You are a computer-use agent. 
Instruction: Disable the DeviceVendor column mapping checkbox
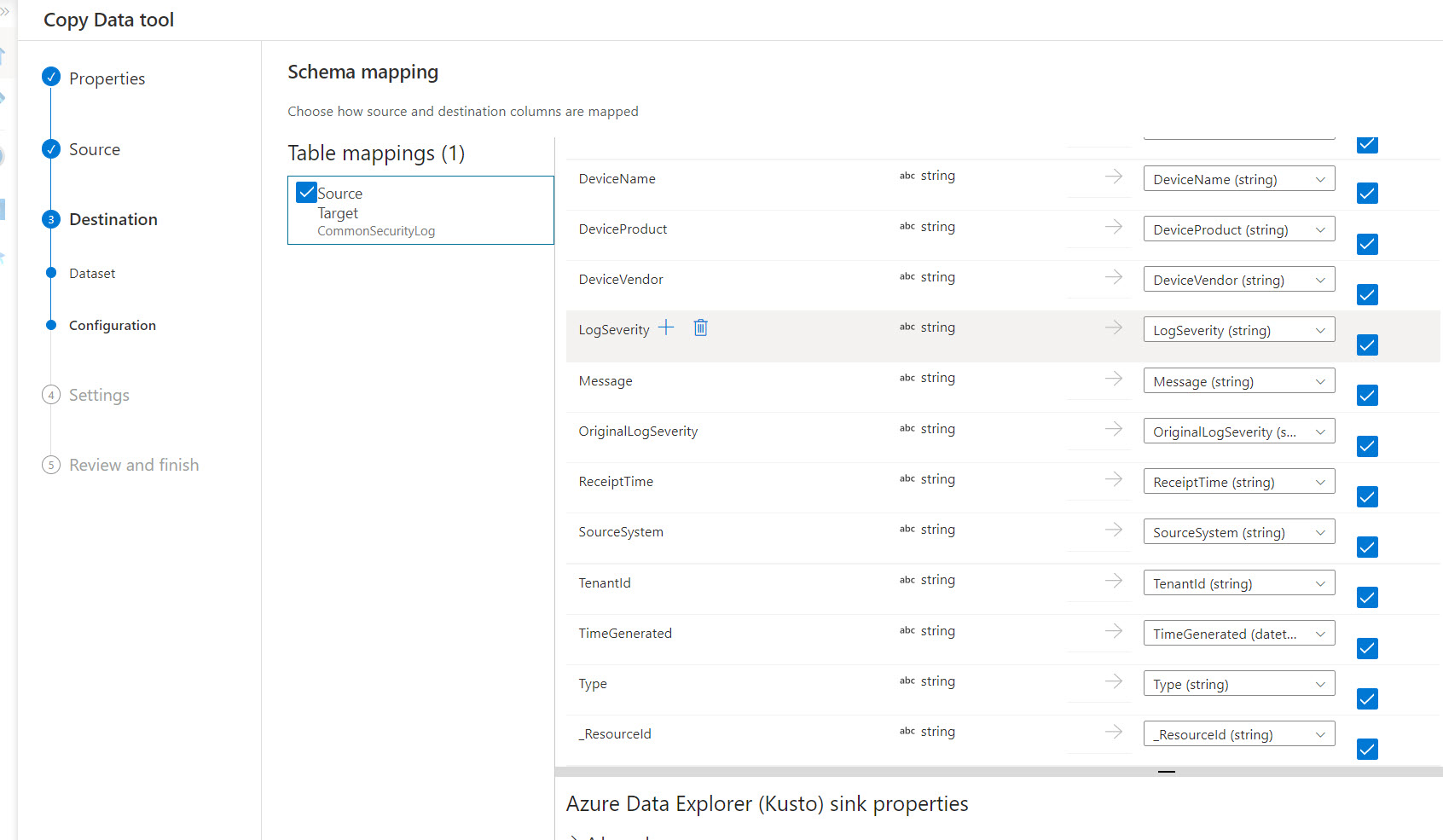pyautogui.click(x=1367, y=294)
